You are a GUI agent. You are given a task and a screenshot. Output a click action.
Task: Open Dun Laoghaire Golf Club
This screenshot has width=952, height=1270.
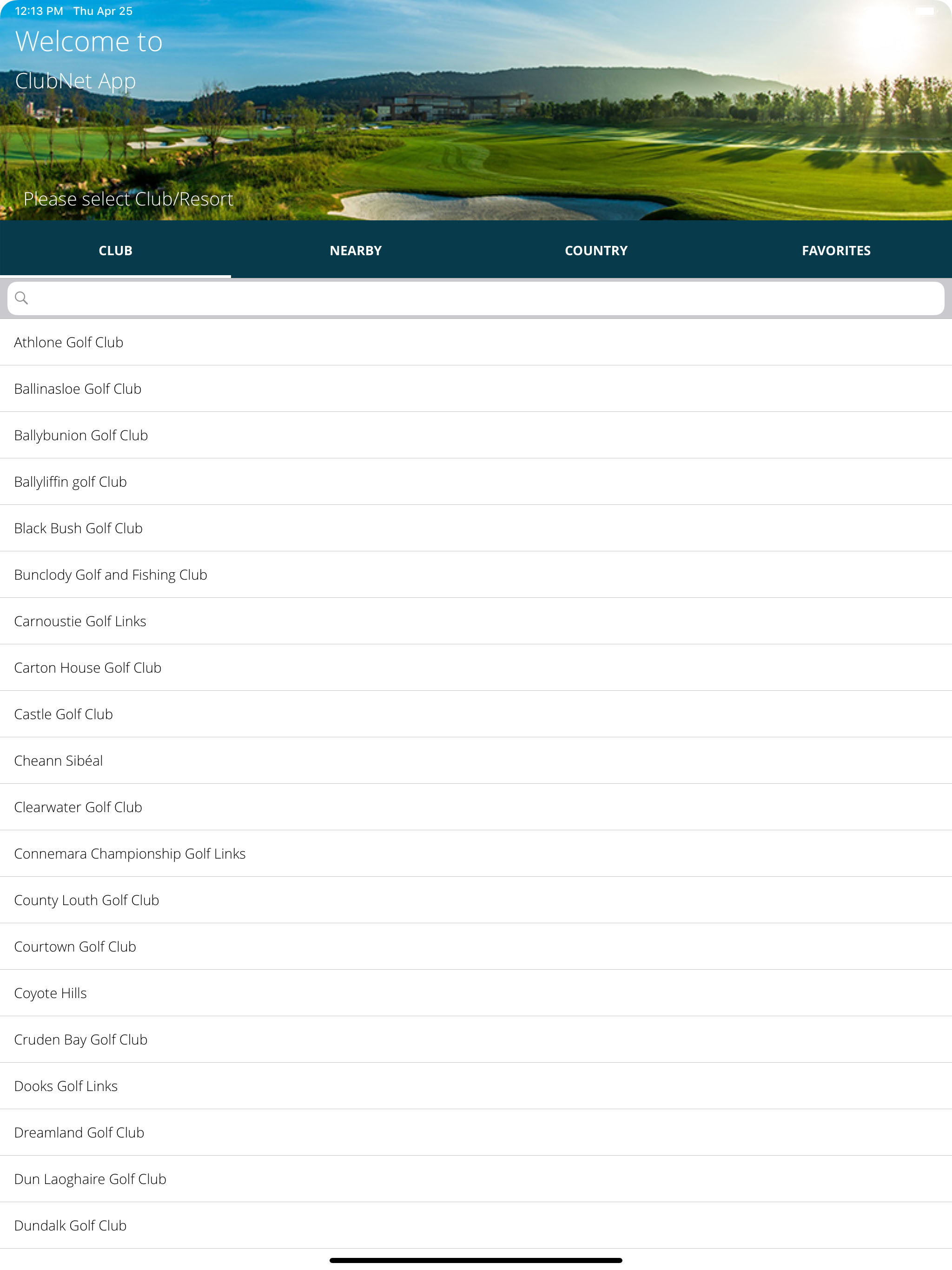coord(476,1179)
